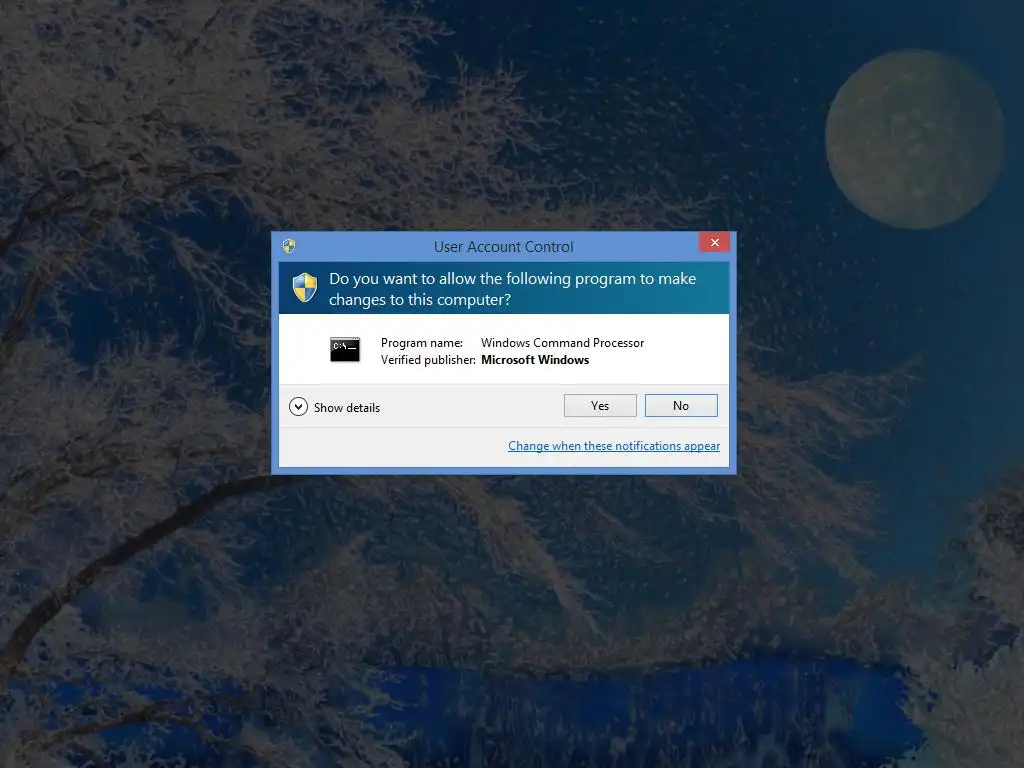Image resolution: width=1024 pixels, height=768 pixels.
Task: Select the Windows Command Processor text
Action: [x=562, y=343]
